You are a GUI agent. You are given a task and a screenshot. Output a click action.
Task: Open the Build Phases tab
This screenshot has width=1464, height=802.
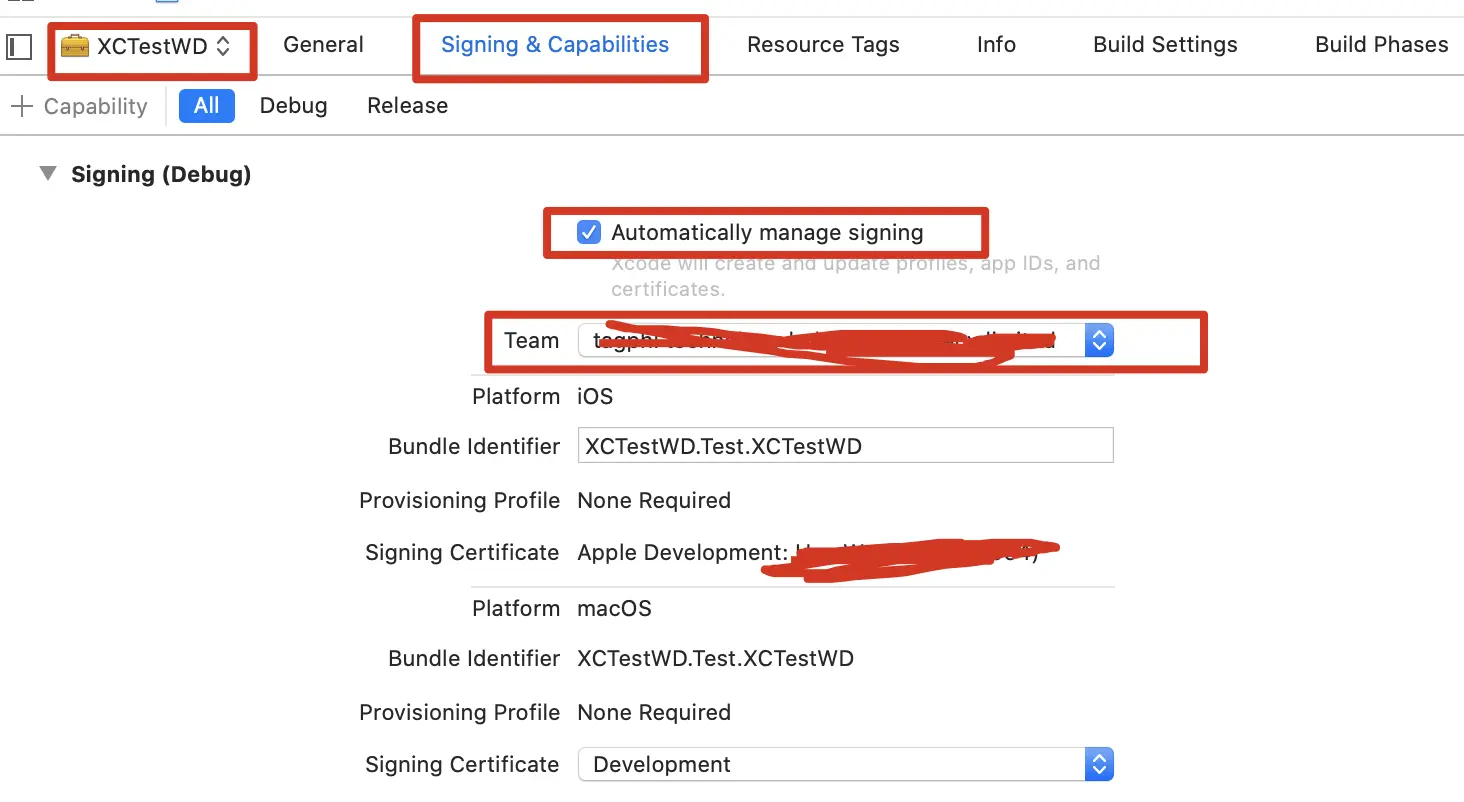[x=1381, y=45]
